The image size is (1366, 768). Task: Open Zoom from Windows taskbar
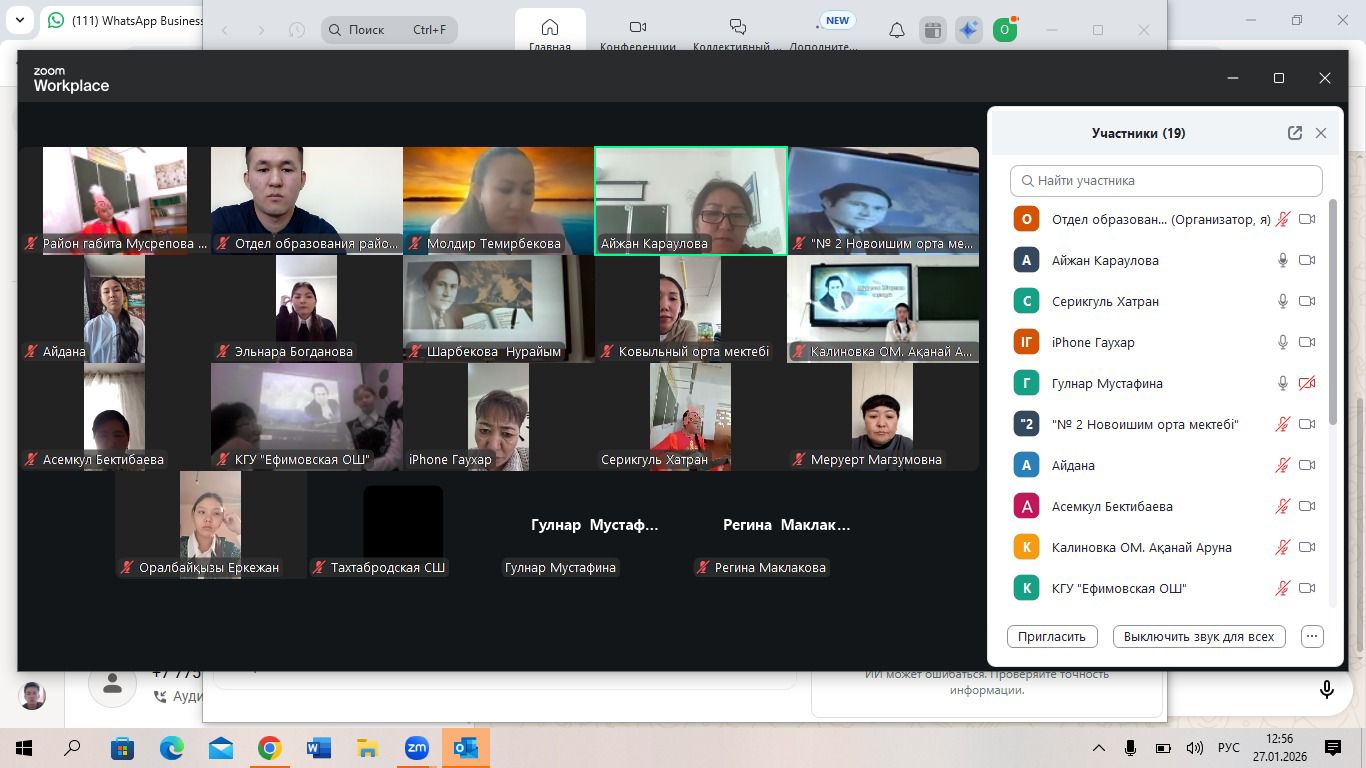coord(416,748)
